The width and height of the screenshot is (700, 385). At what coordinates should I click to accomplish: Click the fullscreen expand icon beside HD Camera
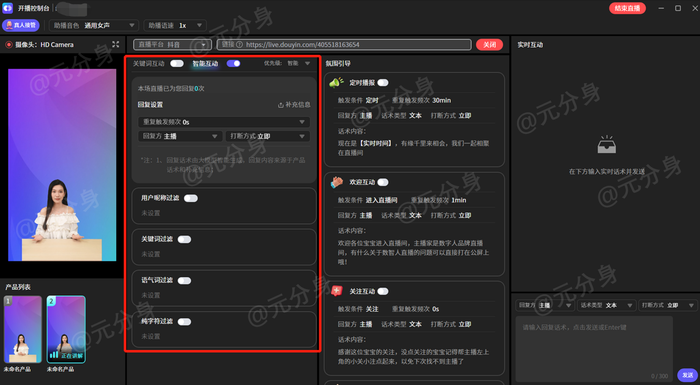tap(116, 44)
